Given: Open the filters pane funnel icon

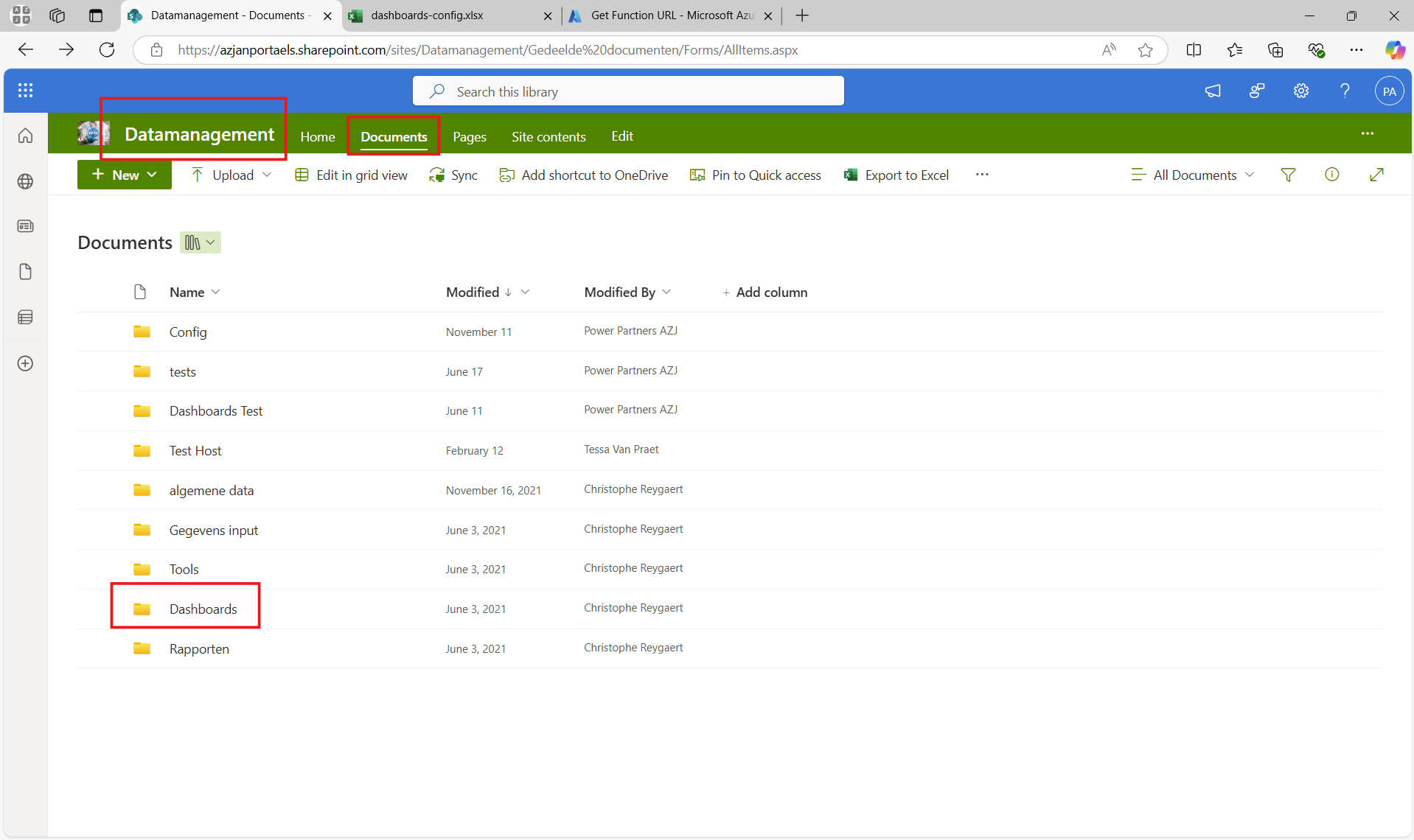Looking at the screenshot, I should (x=1288, y=175).
